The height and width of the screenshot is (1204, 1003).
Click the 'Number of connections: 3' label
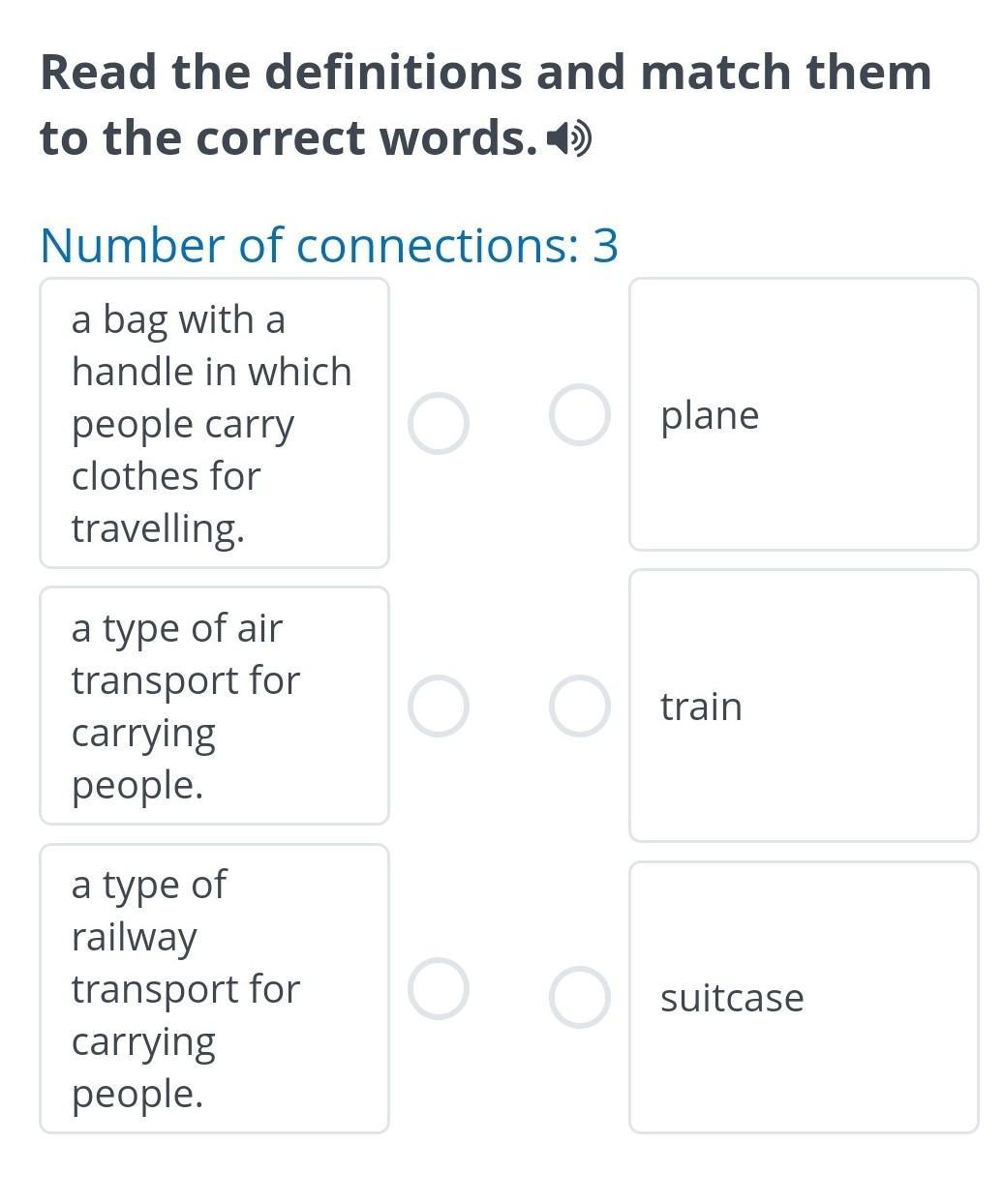point(329,245)
